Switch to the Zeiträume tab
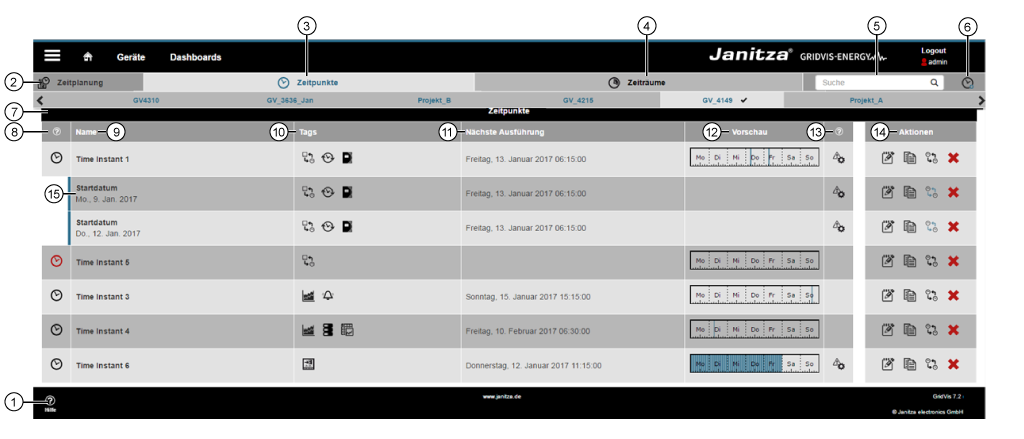1024x439 pixels. pyautogui.click(x=638, y=83)
